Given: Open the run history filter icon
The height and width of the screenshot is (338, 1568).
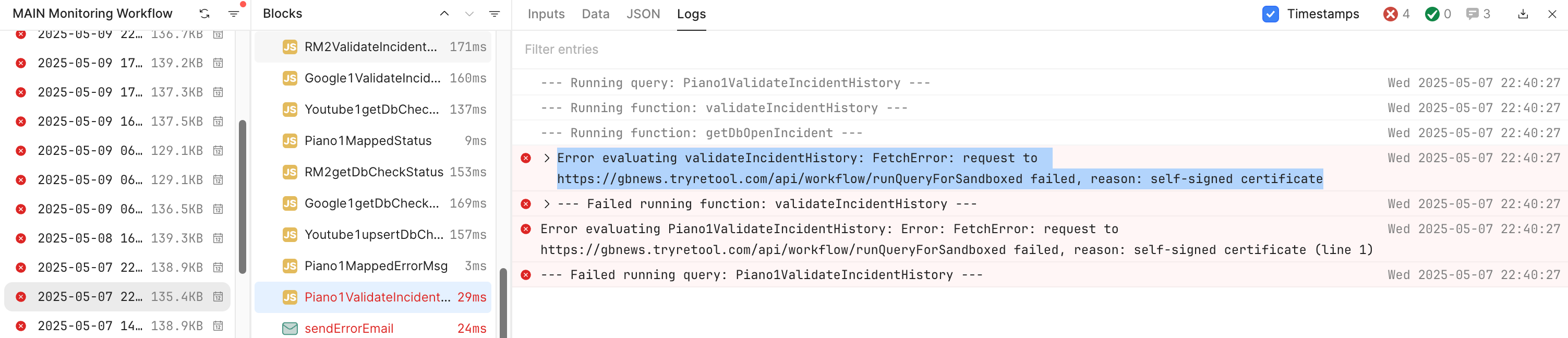Looking at the screenshot, I should (234, 14).
